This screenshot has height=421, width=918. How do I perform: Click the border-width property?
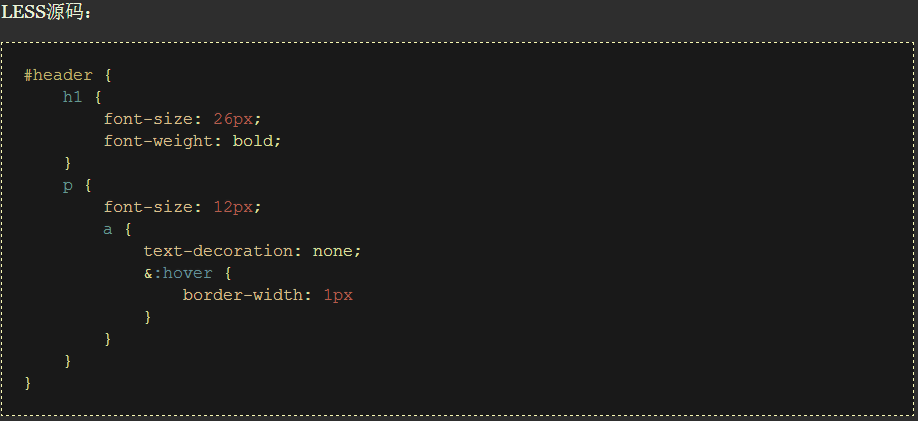click(248, 295)
